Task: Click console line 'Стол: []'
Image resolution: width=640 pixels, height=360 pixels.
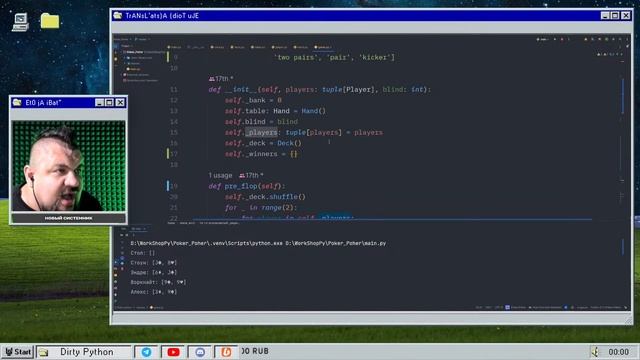Action: coord(143,253)
